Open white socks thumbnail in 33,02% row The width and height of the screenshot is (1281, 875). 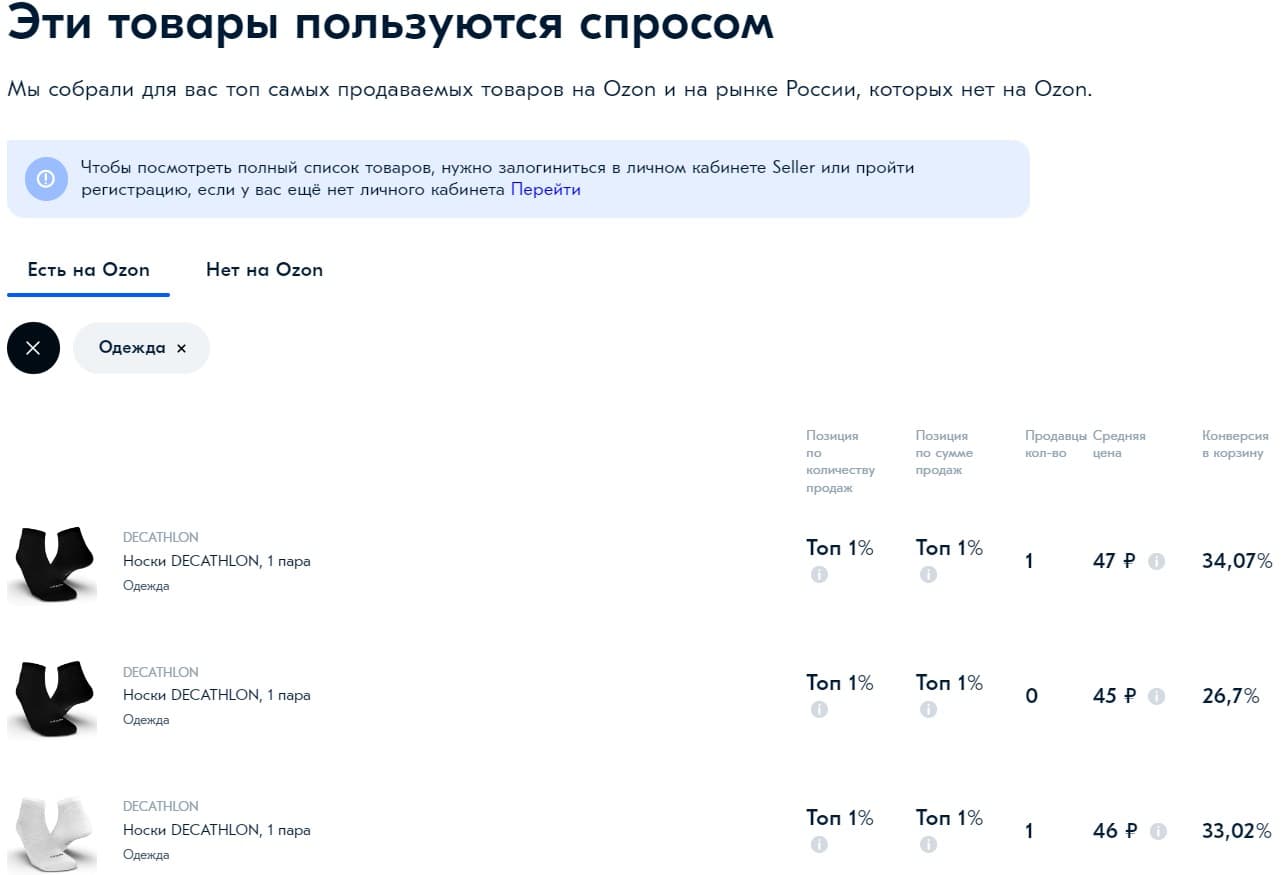pos(52,832)
